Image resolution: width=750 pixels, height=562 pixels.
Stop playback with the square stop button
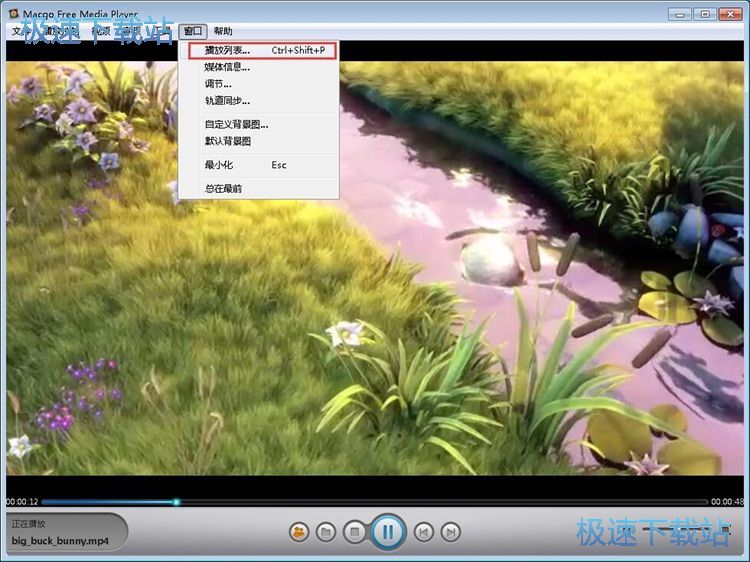tap(354, 532)
